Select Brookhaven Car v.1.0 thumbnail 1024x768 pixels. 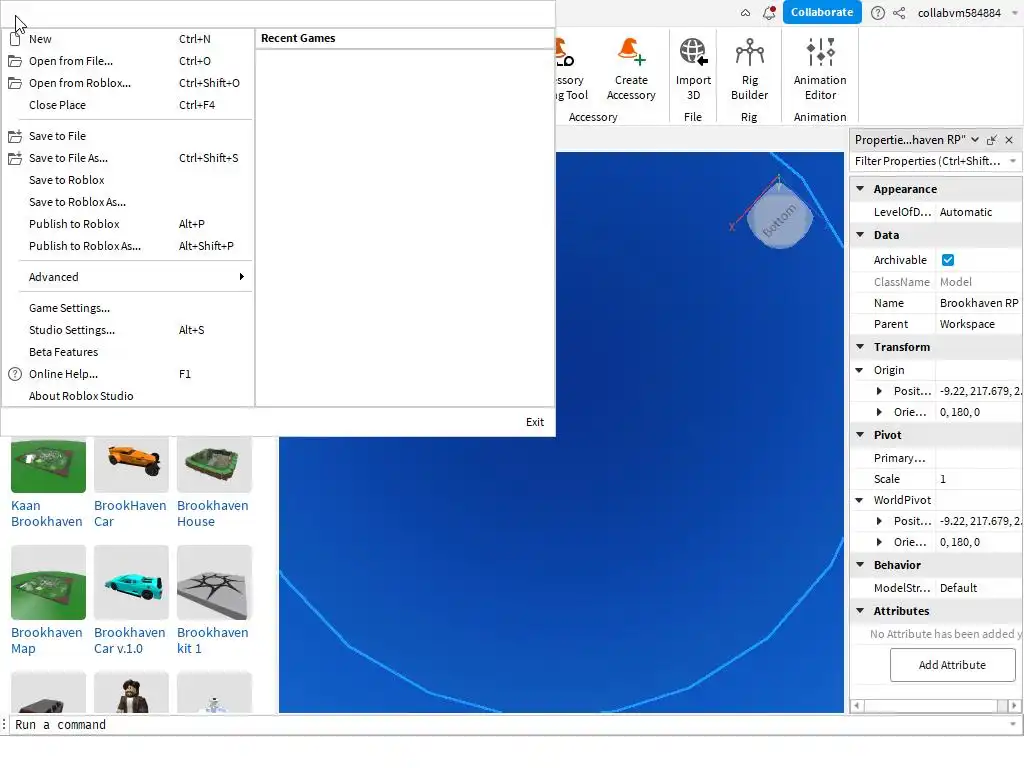coord(131,583)
